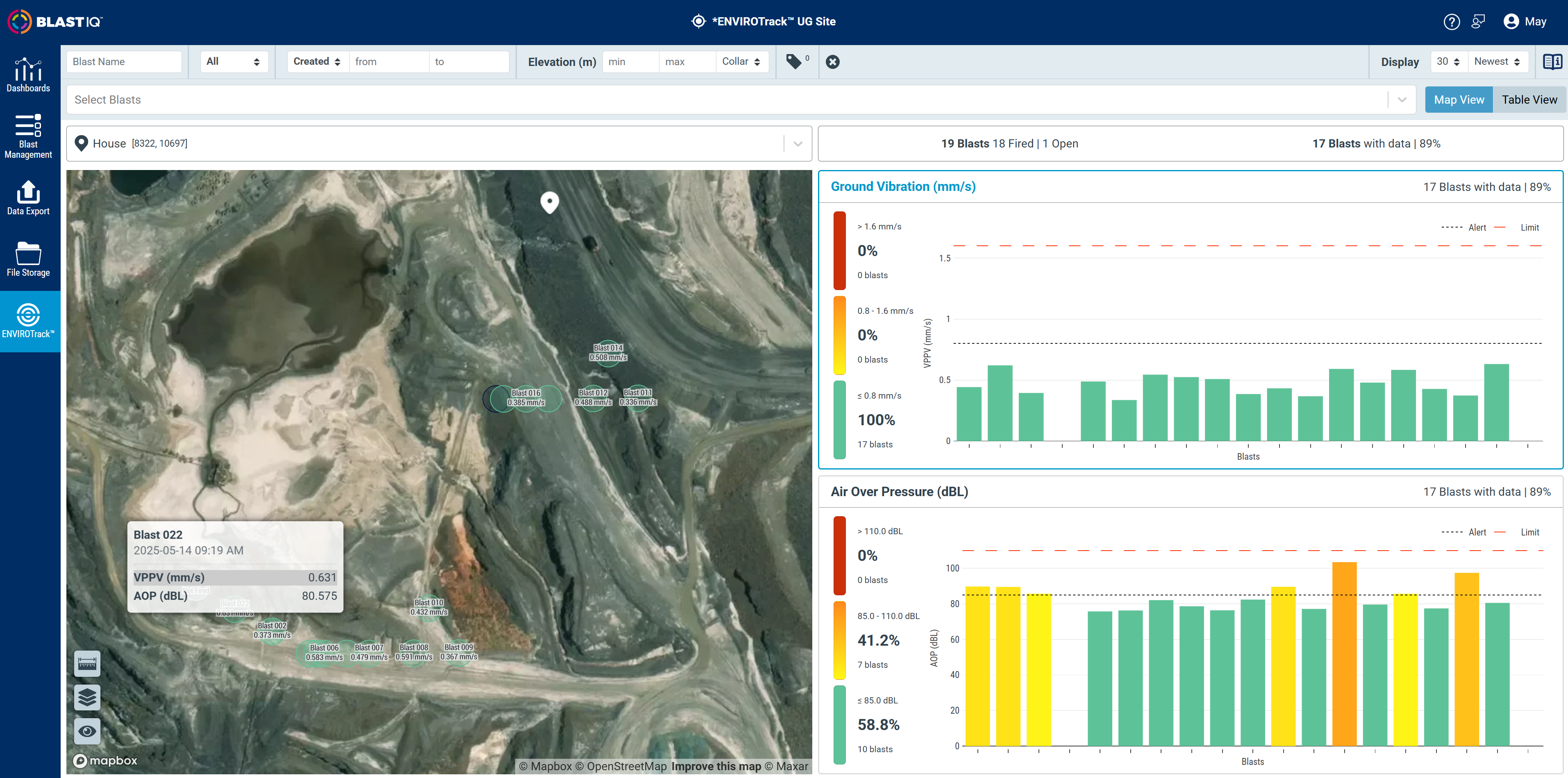This screenshot has height=778, width=1568.
Task: Click the last green bar in Ground Vibration chart
Action: [1496, 402]
